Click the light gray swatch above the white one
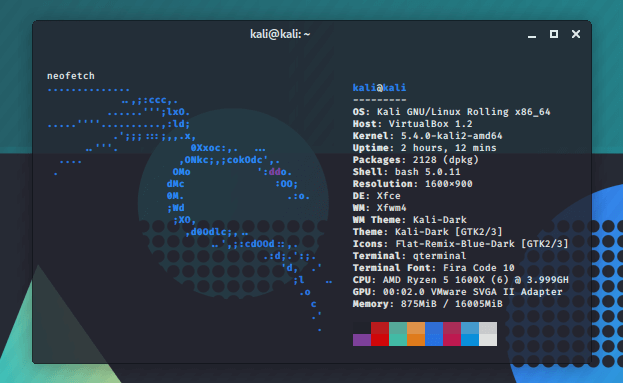This screenshot has width=623, height=383. pos(488,328)
